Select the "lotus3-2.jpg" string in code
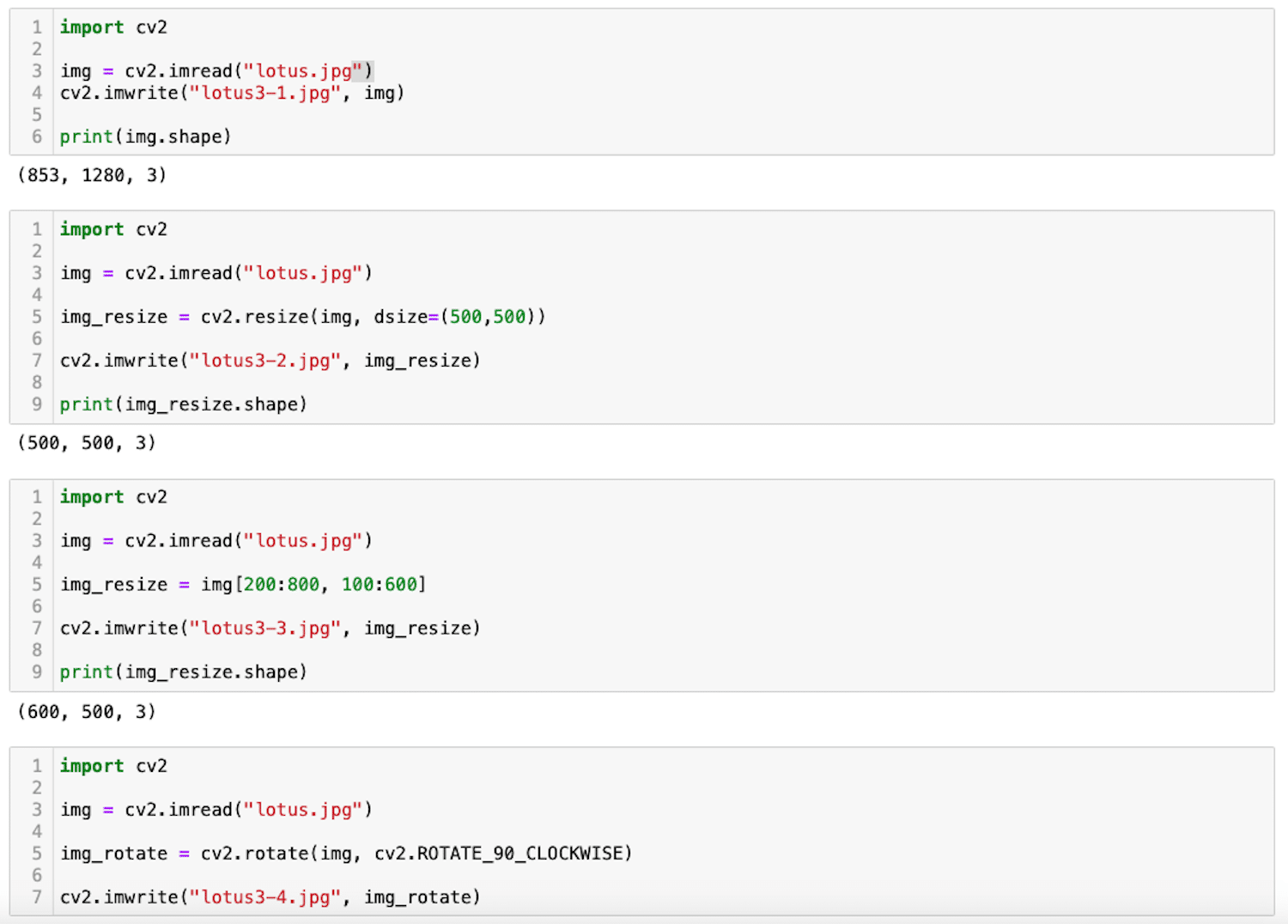This screenshot has width=1288, height=924. (x=264, y=361)
